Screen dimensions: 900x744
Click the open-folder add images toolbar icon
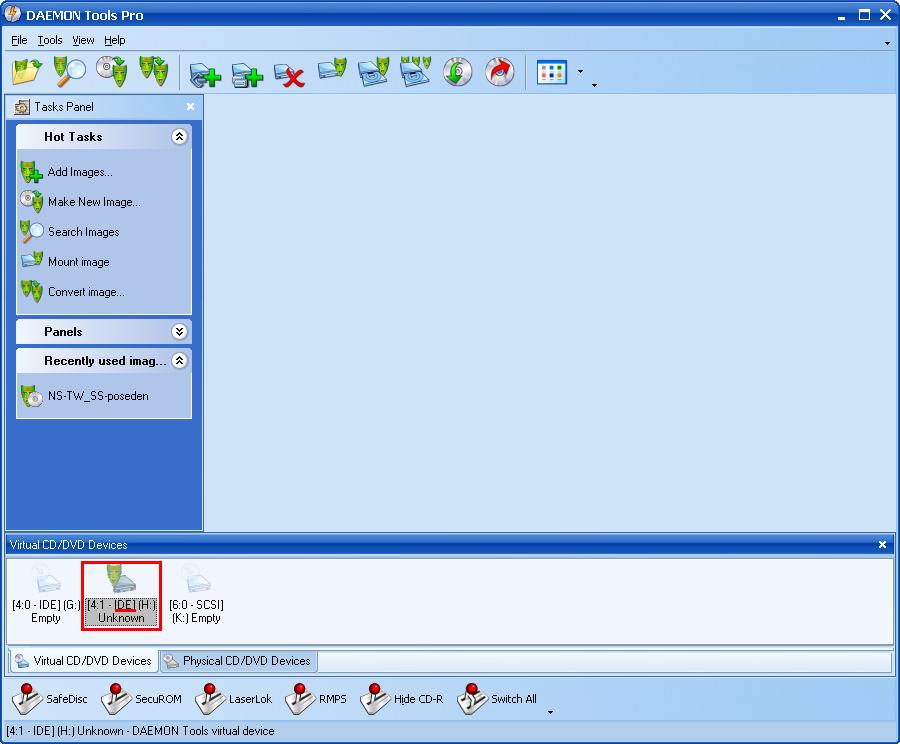(x=27, y=72)
